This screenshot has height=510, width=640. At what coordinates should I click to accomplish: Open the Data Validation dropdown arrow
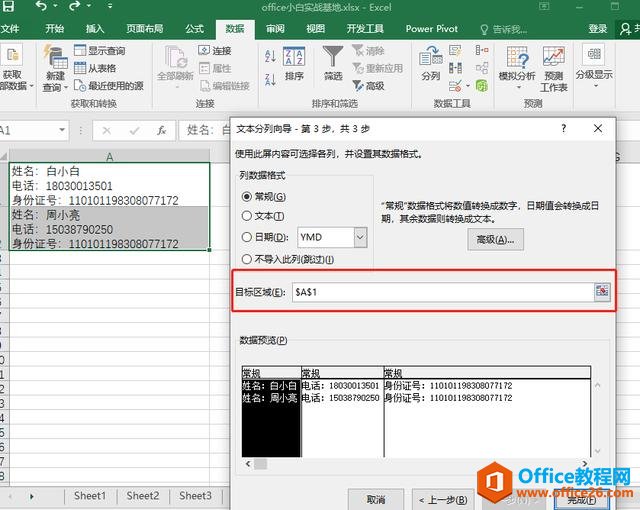(x=468, y=86)
